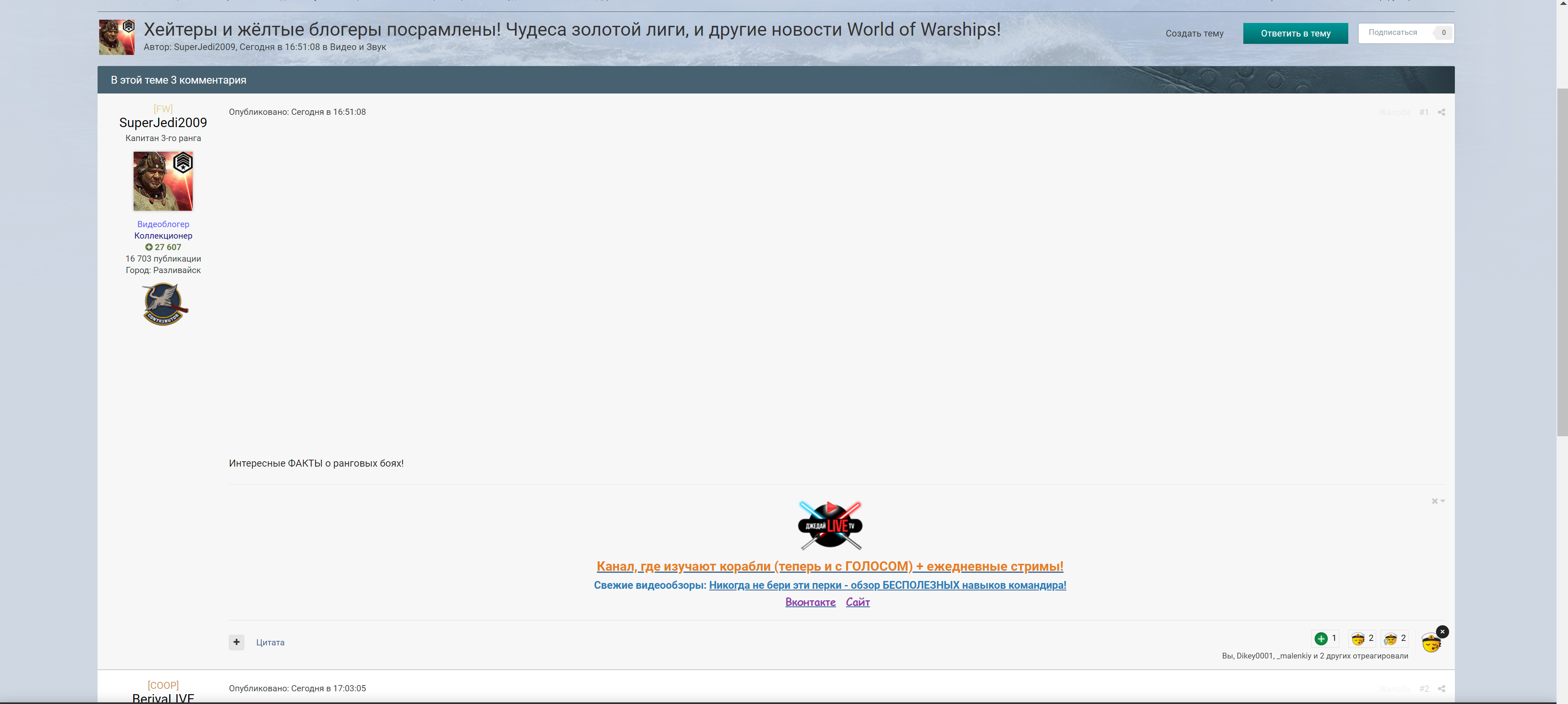
Task: Click the Город: Разливайск text
Action: (163, 270)
